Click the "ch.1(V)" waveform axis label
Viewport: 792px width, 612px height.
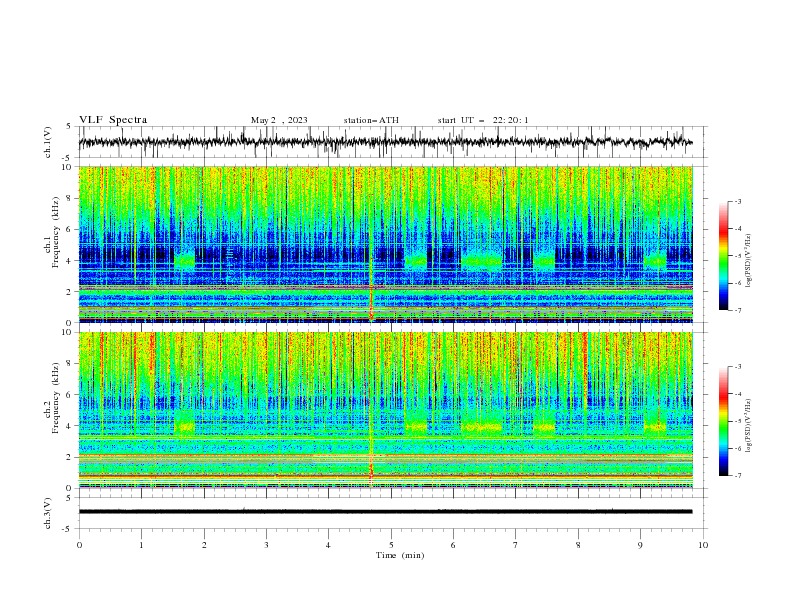pyautogui.click(x=48, y=142)
